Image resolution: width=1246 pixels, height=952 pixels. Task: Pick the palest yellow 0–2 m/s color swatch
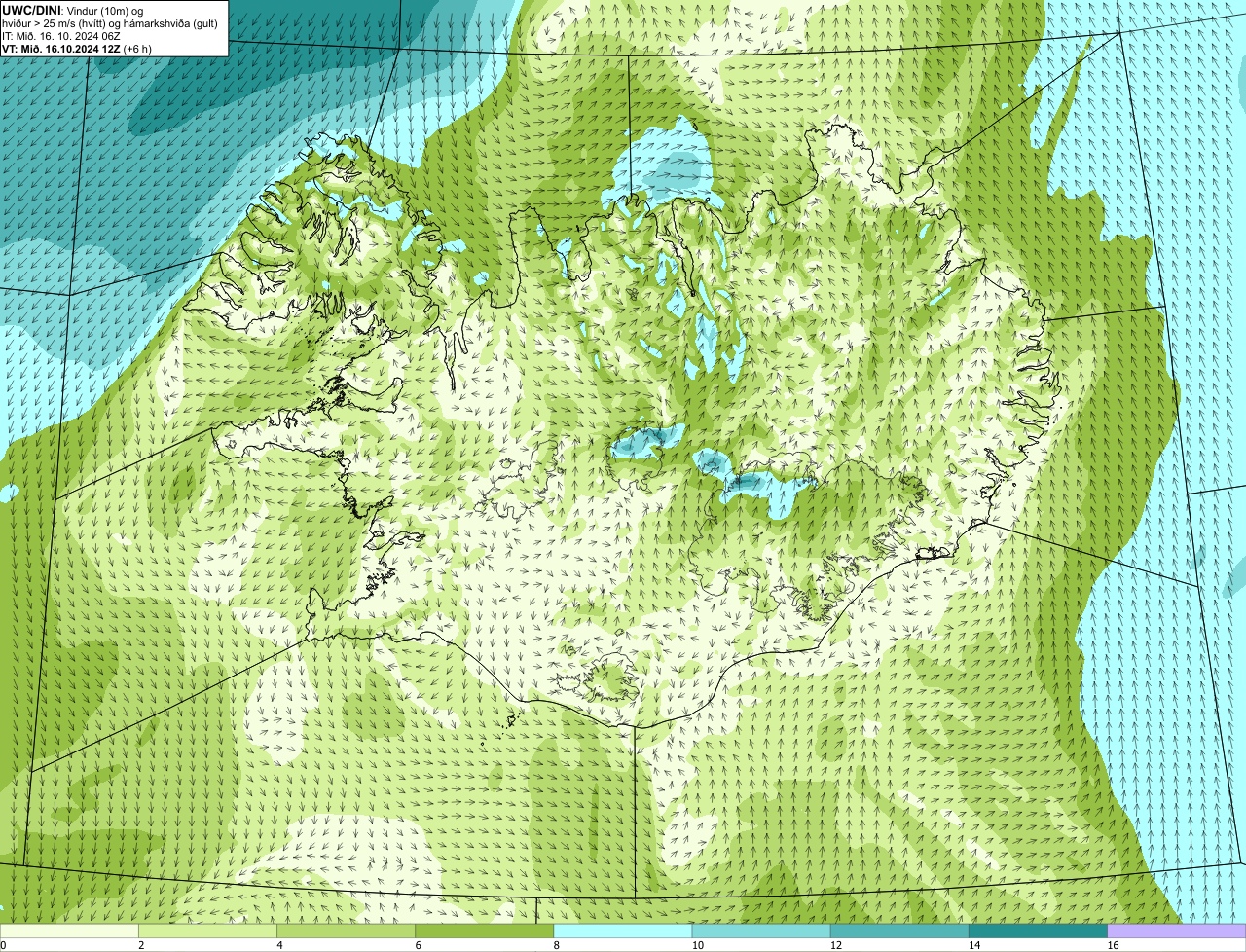pyautogui.click(x=69, y=931)
